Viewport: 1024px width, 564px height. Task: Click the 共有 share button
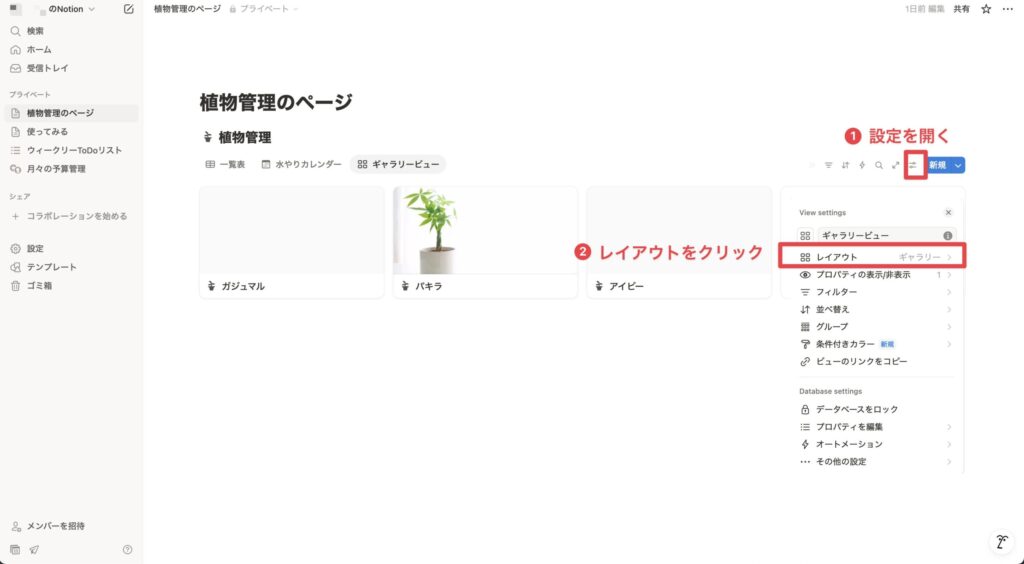tap(961, 9)
